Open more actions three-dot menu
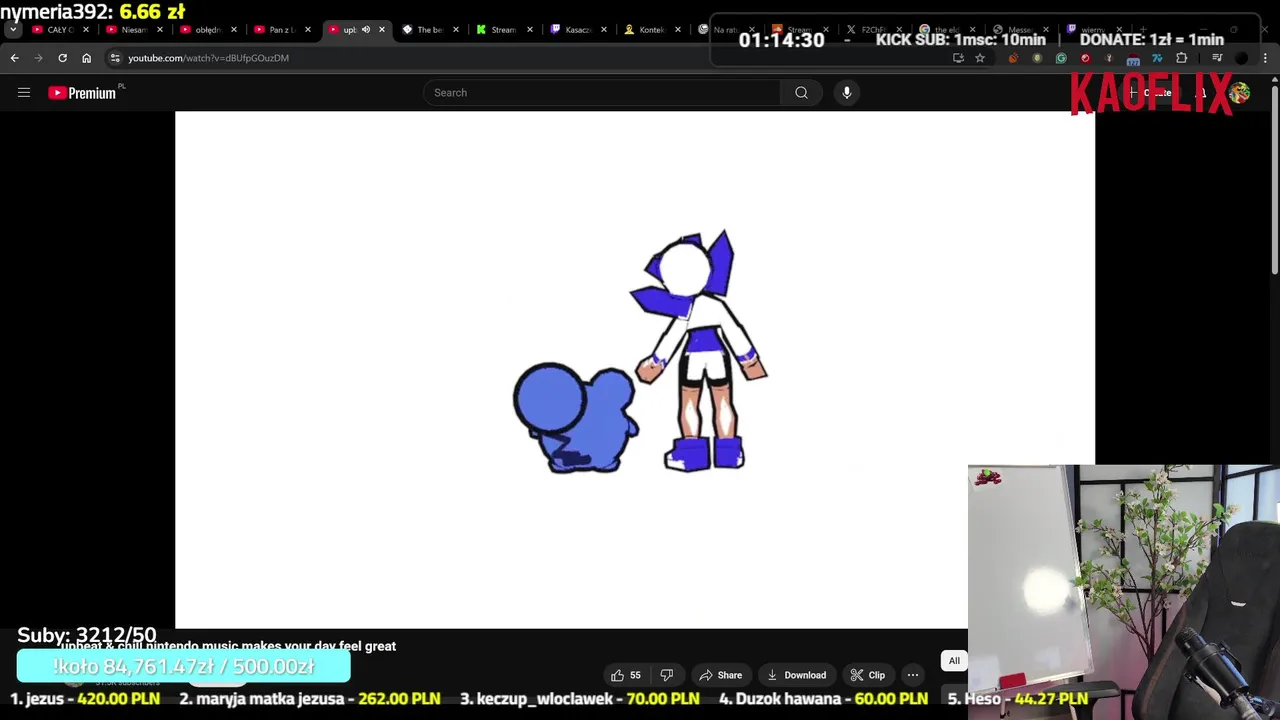This screenshot has height=720, width=1280. [913, 675]
